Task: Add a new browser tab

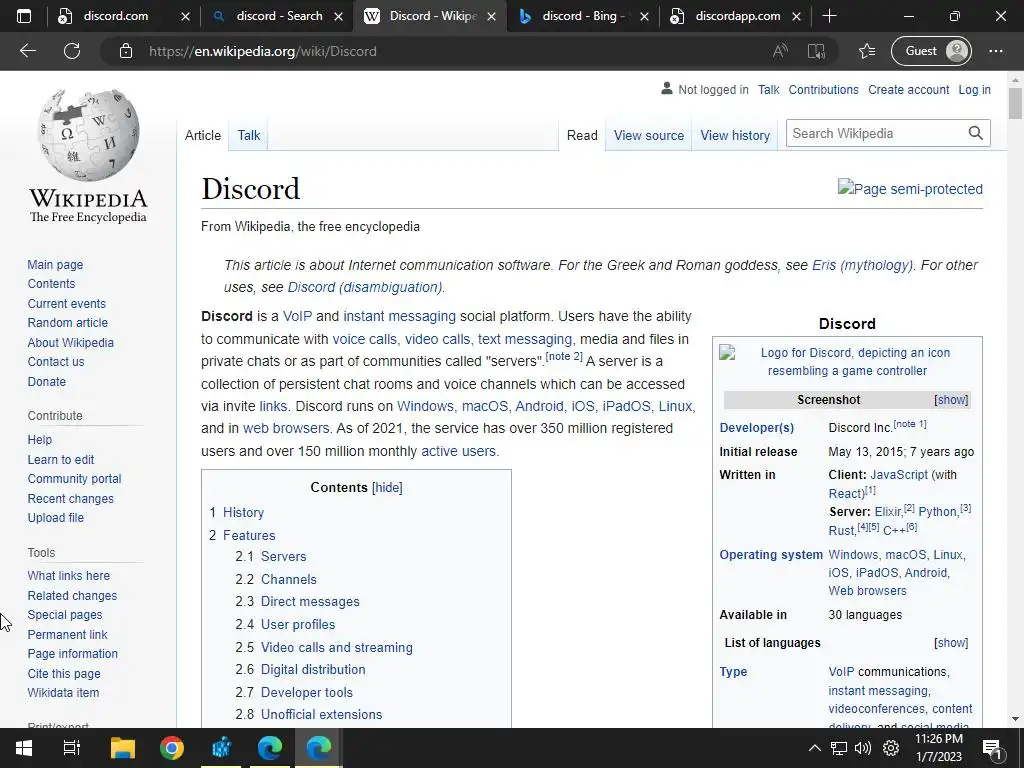Action: click(x=829, y=16)
